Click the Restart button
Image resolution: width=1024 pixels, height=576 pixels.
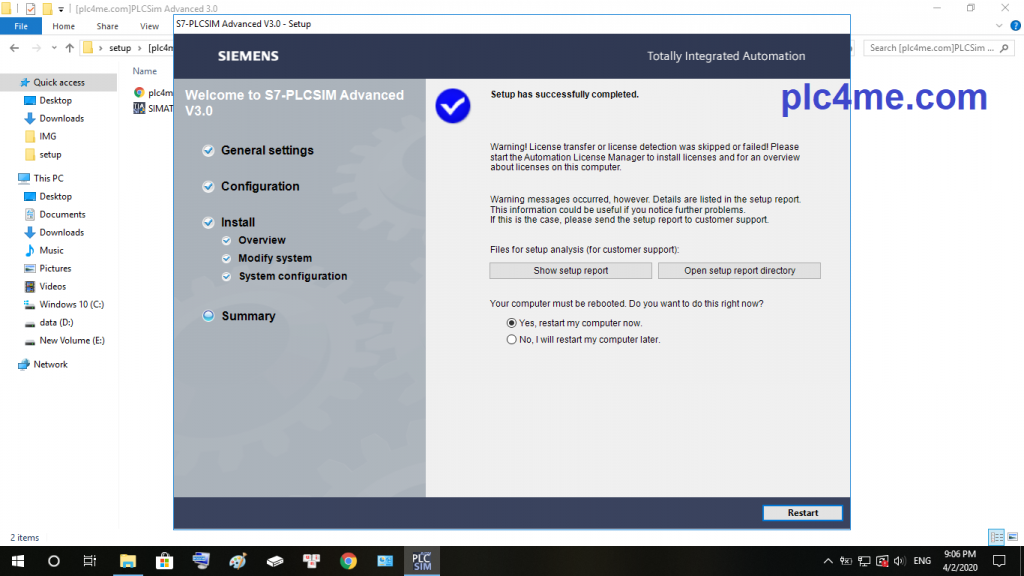pos(802,513)
